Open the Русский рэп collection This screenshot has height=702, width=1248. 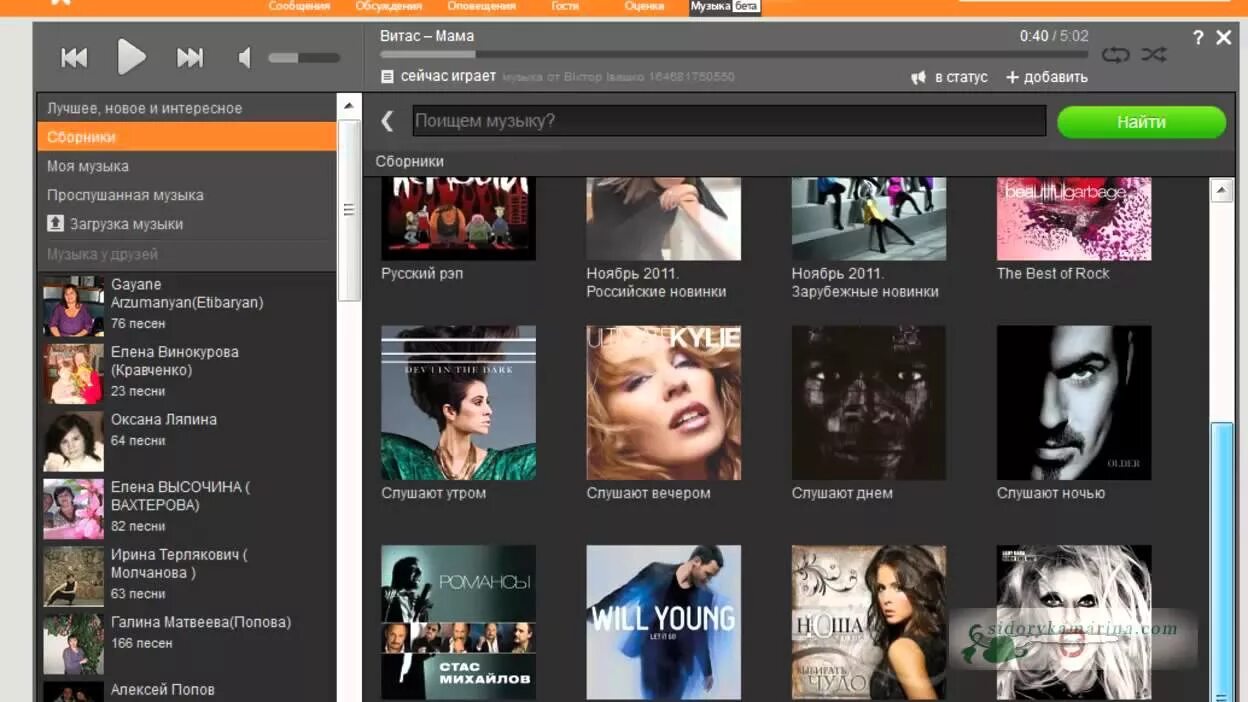pos(458,219)
